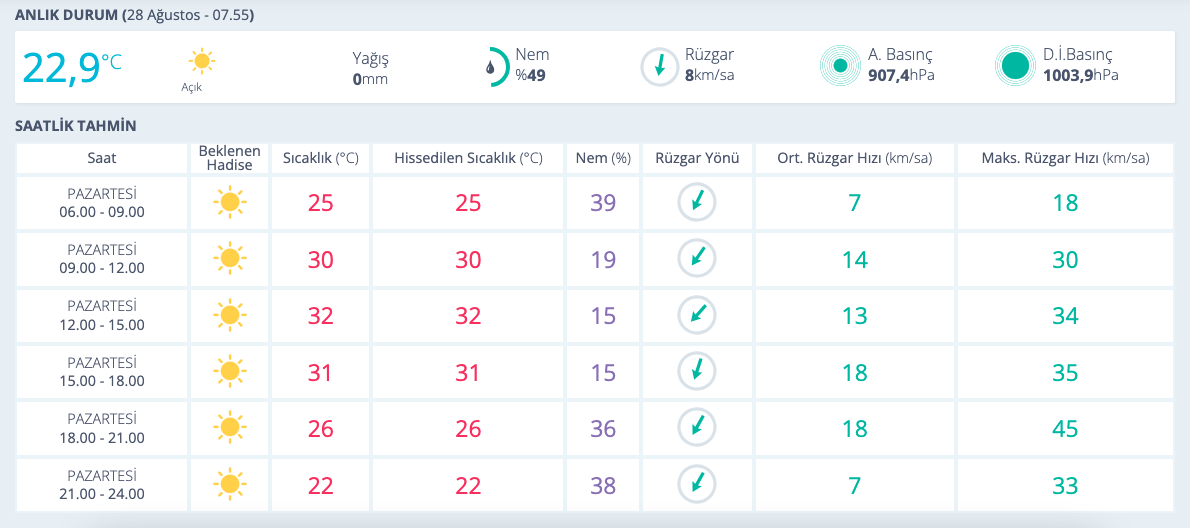The width and height of the screenshot is (1190, 528).
Task: Click the Saat column header
Action: (x=102, y=158)
